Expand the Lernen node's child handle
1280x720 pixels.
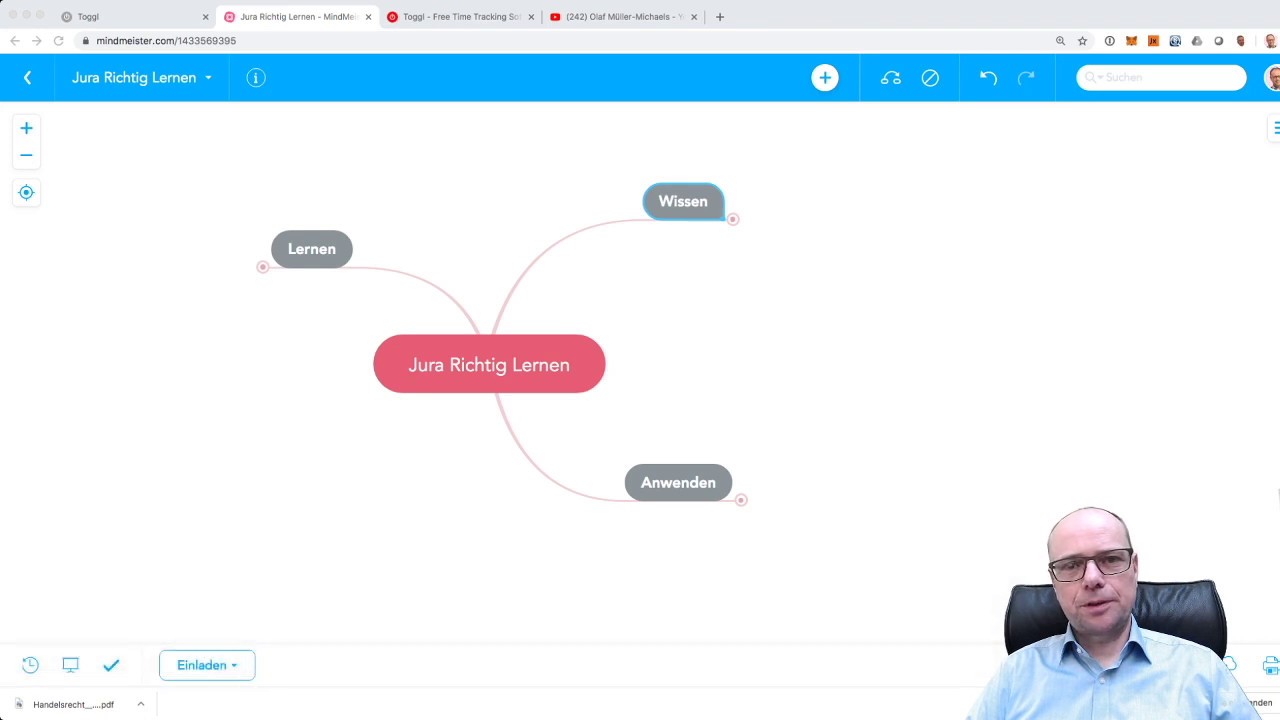pos(262,267)
